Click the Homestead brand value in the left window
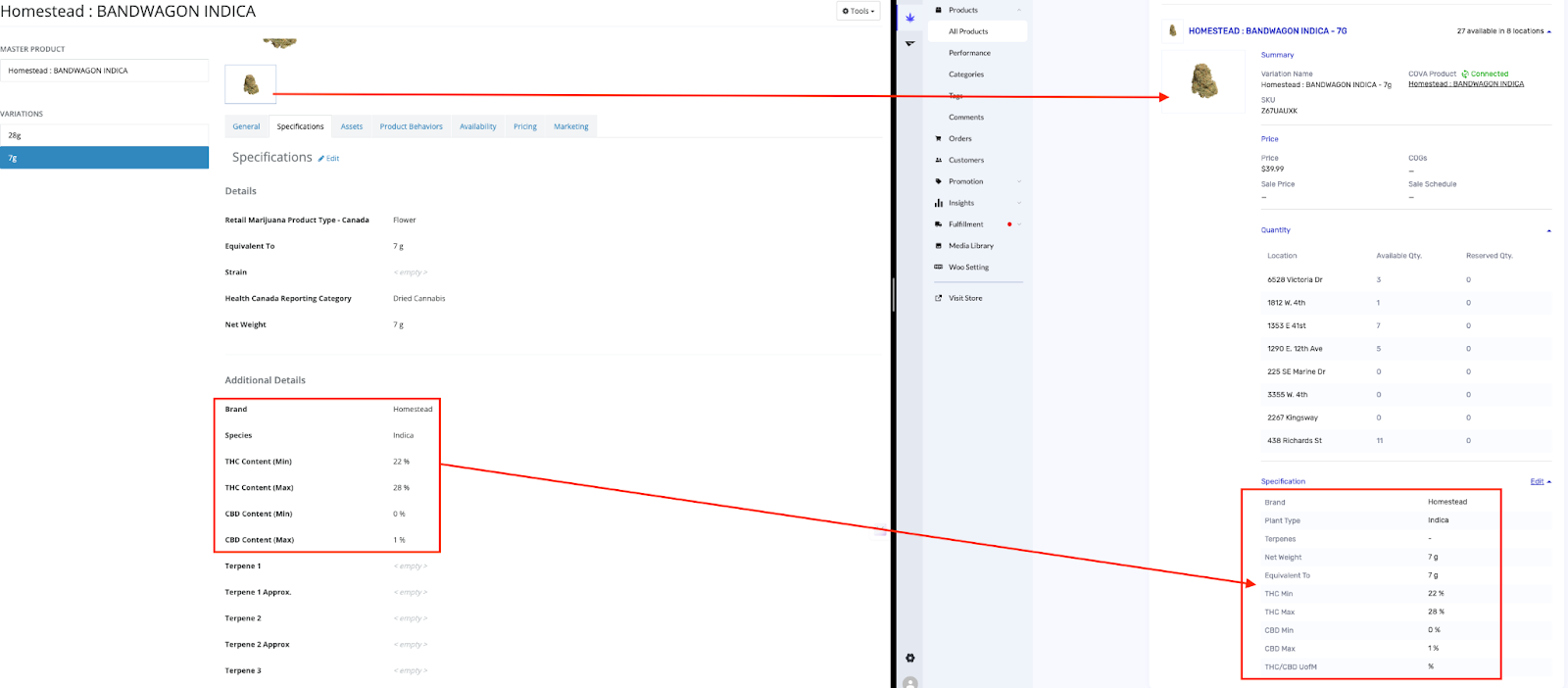The height and width of the screenshot is (688, 1568). [x=413, y=410]
